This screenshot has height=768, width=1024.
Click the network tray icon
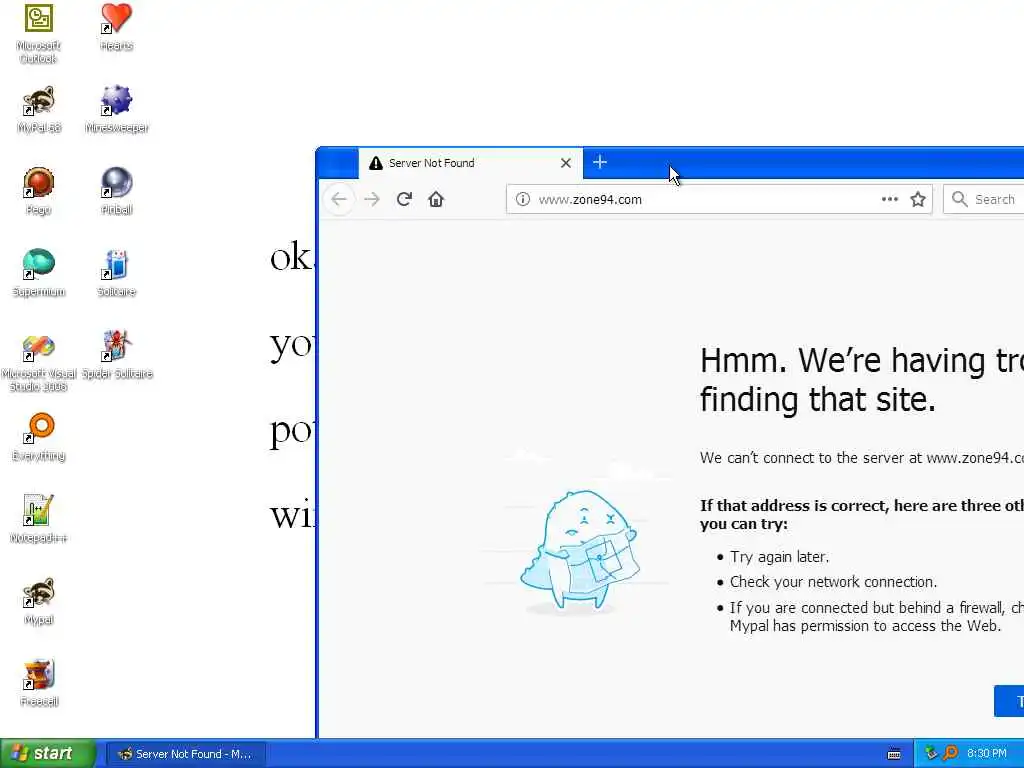coord(931,753)
